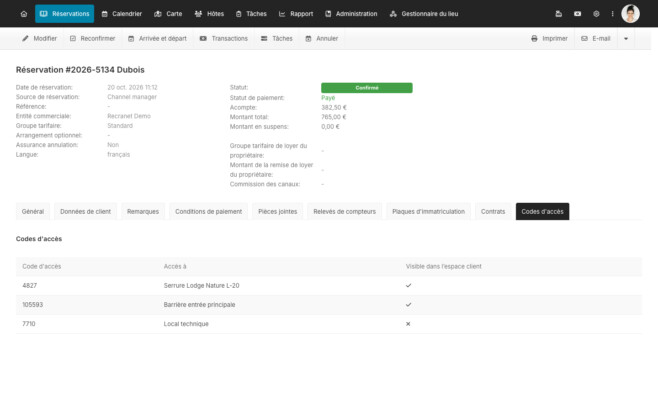Image resolution: width=658 pixels, height=411 pixels.
Task: Click access code 4827
Action: [29, 285]
